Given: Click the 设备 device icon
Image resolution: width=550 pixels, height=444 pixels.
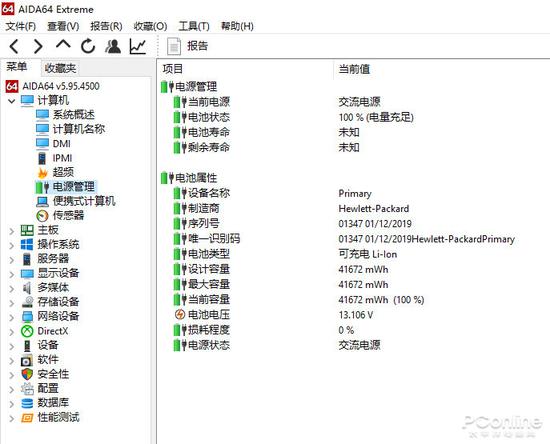Looking at the screenshot, I should 27,345.
